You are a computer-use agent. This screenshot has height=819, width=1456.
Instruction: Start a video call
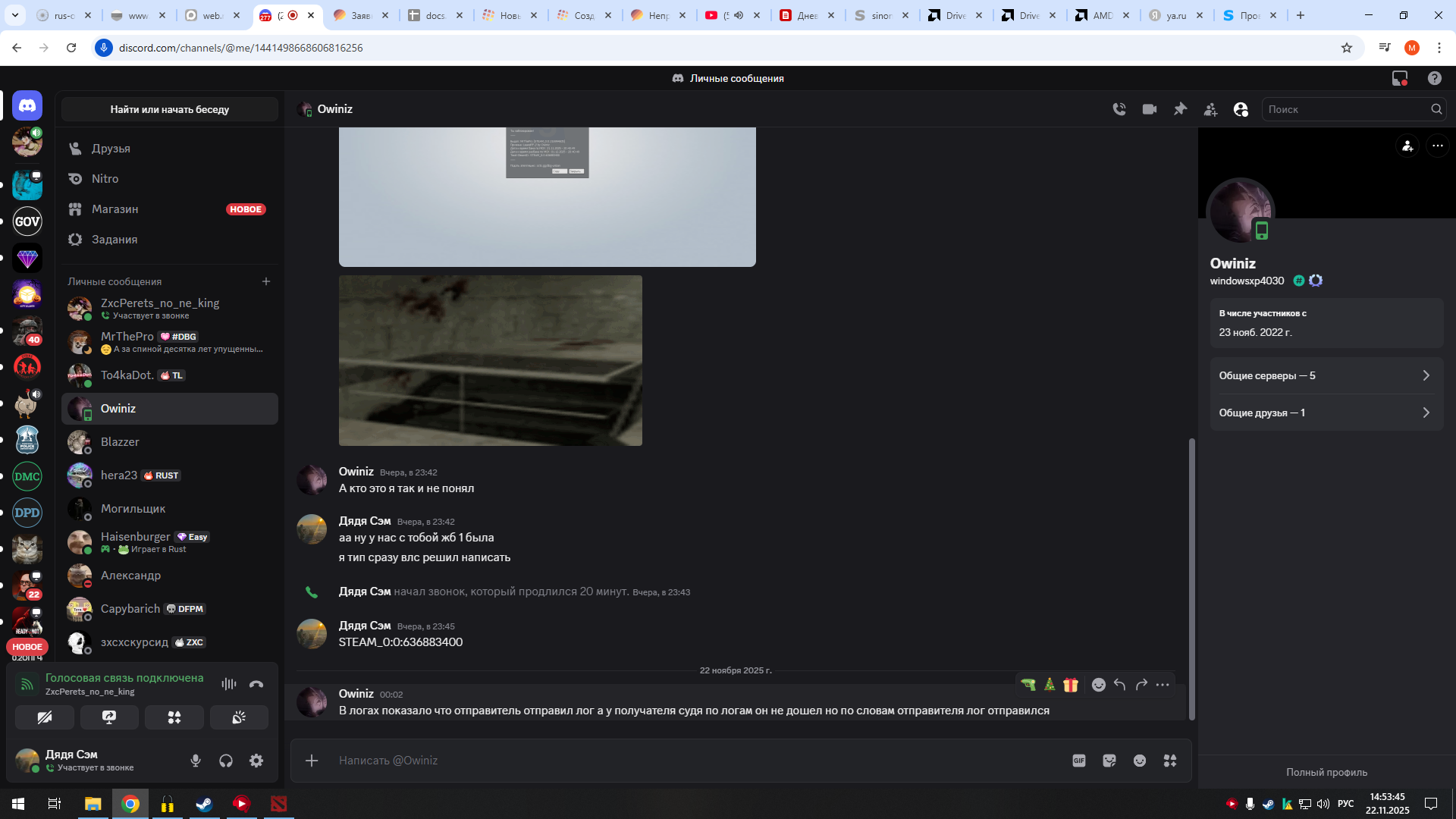1149,109
